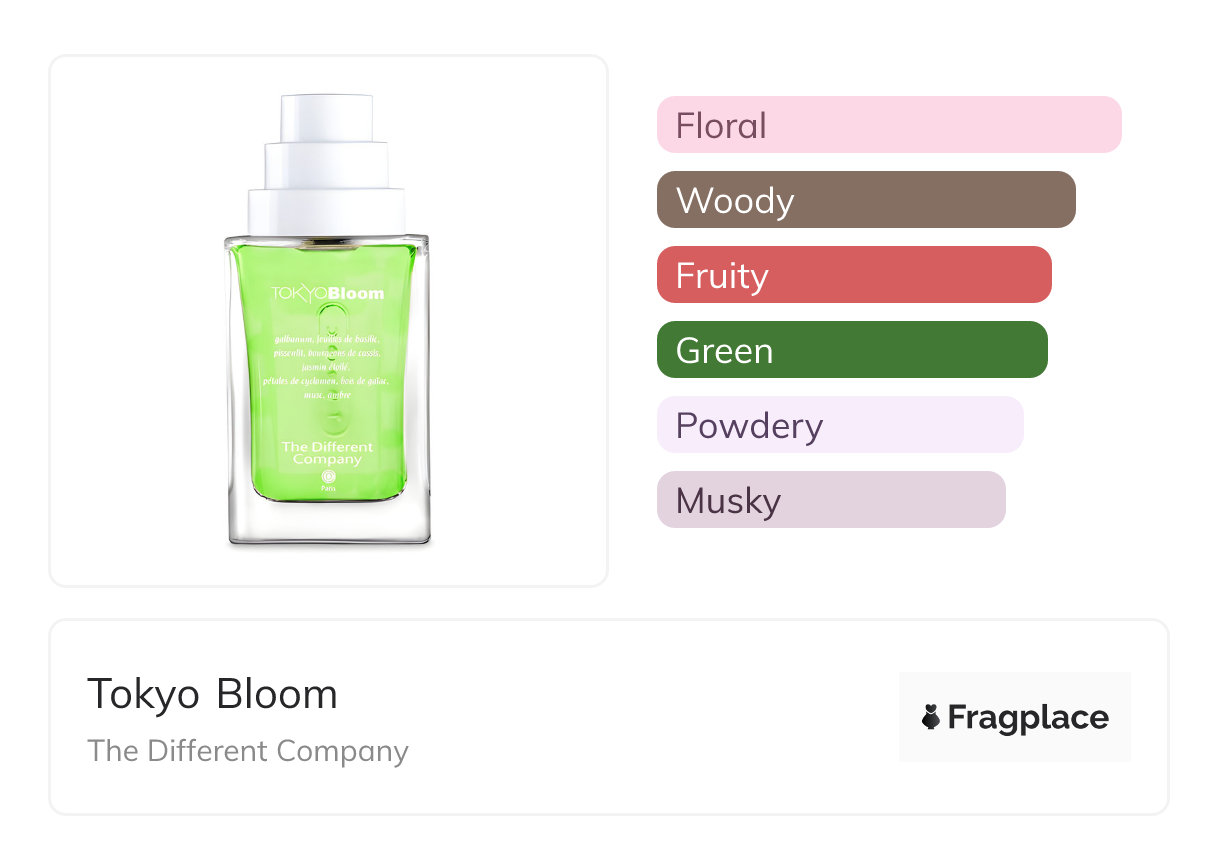Open the gray brand name under Tokyo Bloom title
1218x864 pixels.
point(248,751)
